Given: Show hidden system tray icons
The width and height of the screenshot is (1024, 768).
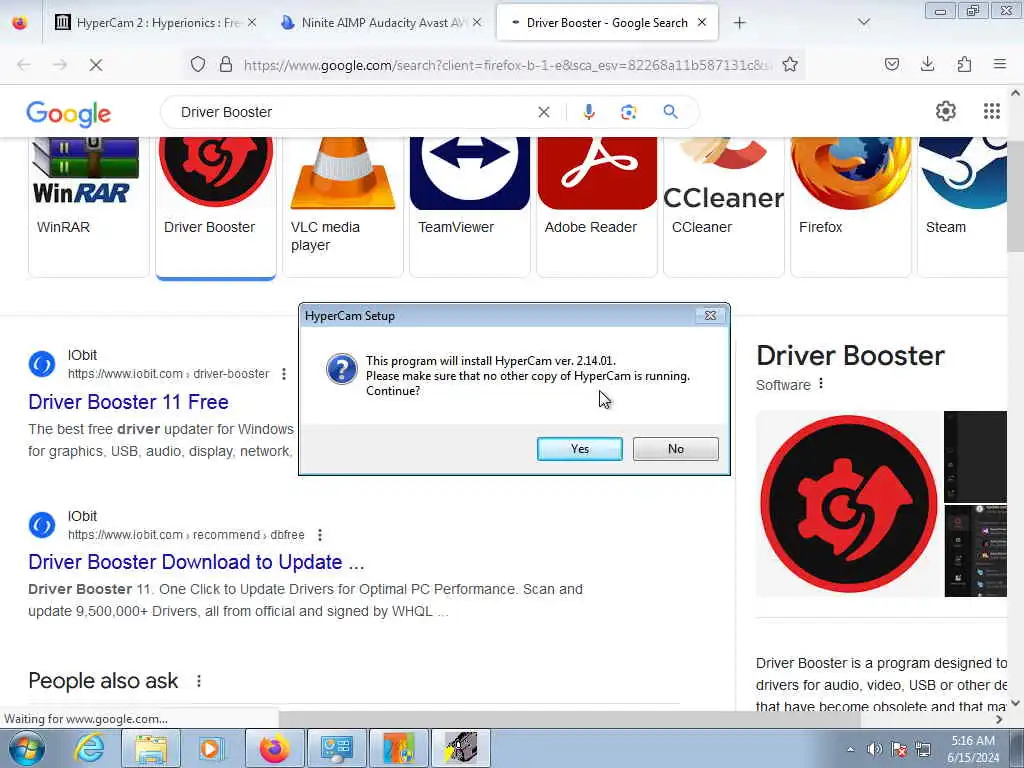Looking at the screenshot, I should [x=850, y=749].
